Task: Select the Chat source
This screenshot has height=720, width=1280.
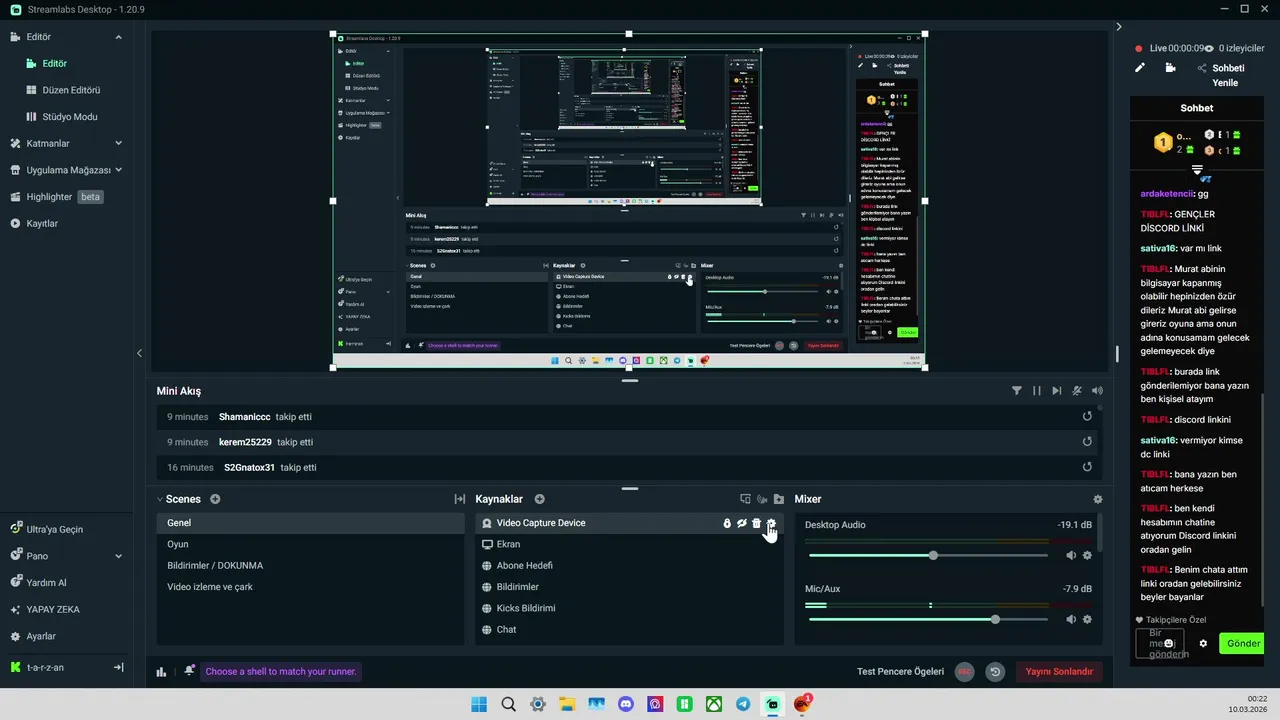Action: [630, 630]
